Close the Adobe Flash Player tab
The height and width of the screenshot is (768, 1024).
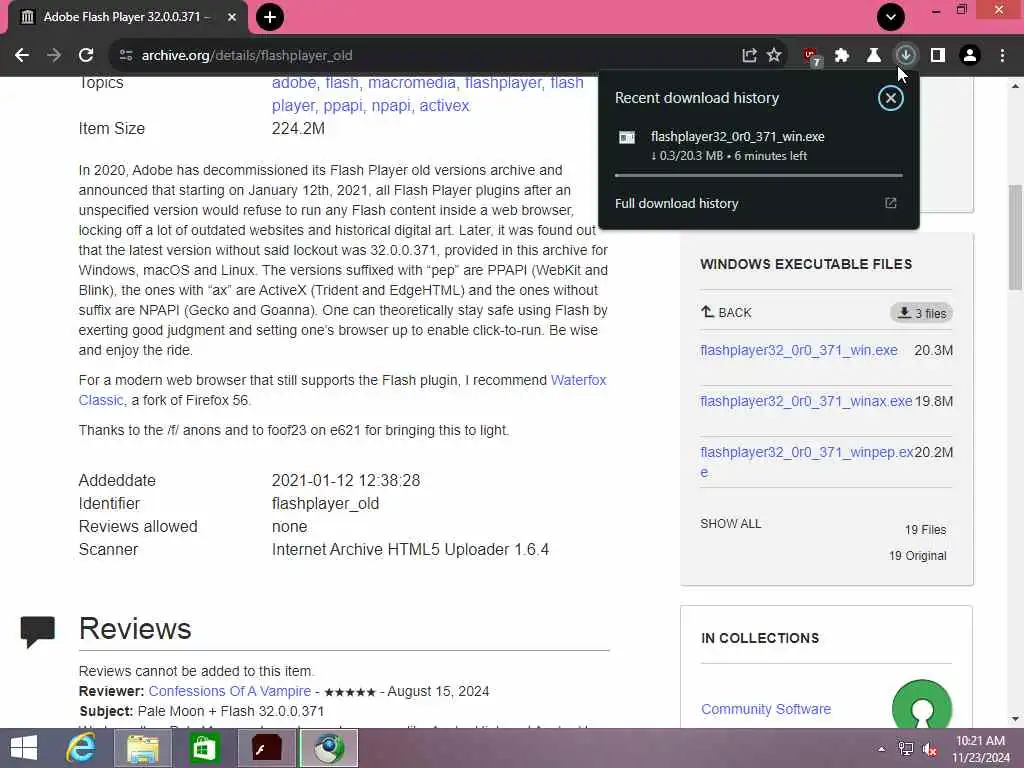(x=232, y=17)
